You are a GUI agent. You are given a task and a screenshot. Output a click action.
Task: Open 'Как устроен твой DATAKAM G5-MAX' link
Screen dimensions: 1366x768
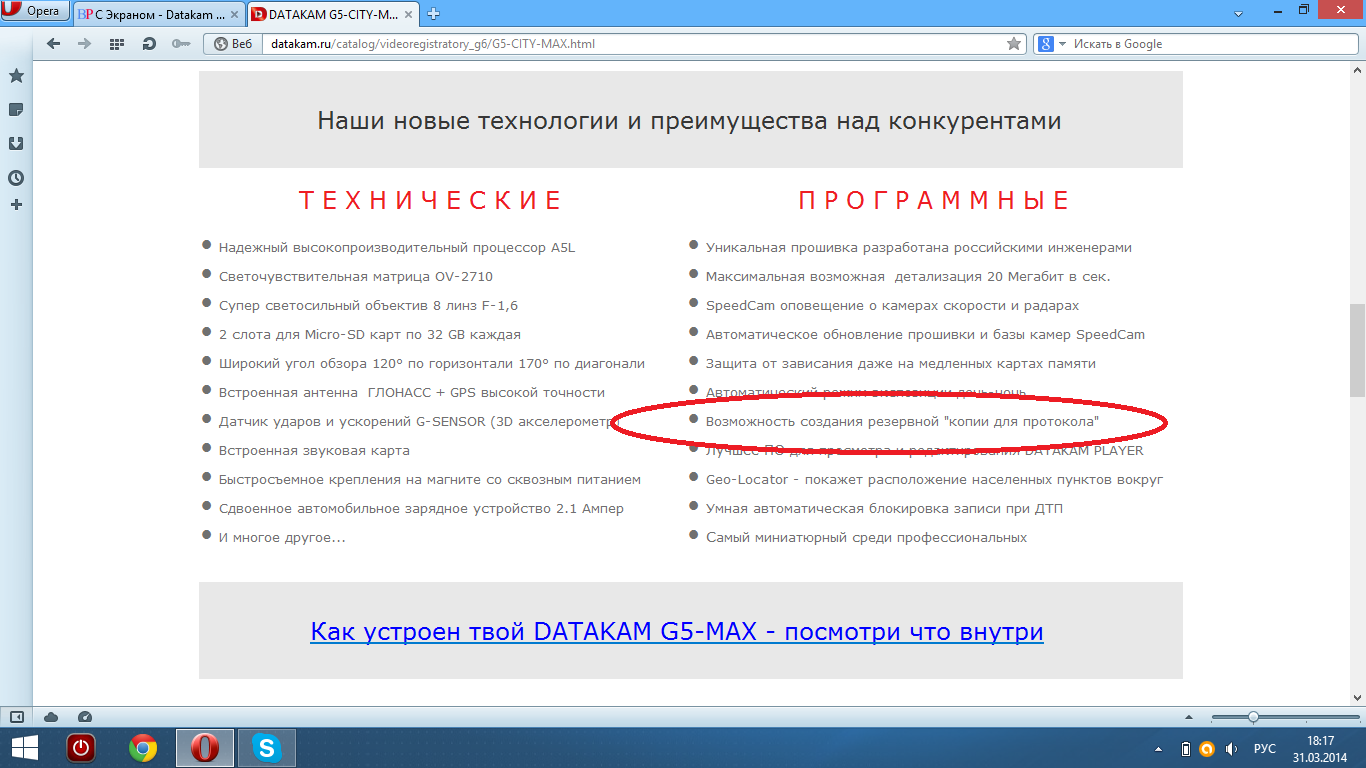677,632
